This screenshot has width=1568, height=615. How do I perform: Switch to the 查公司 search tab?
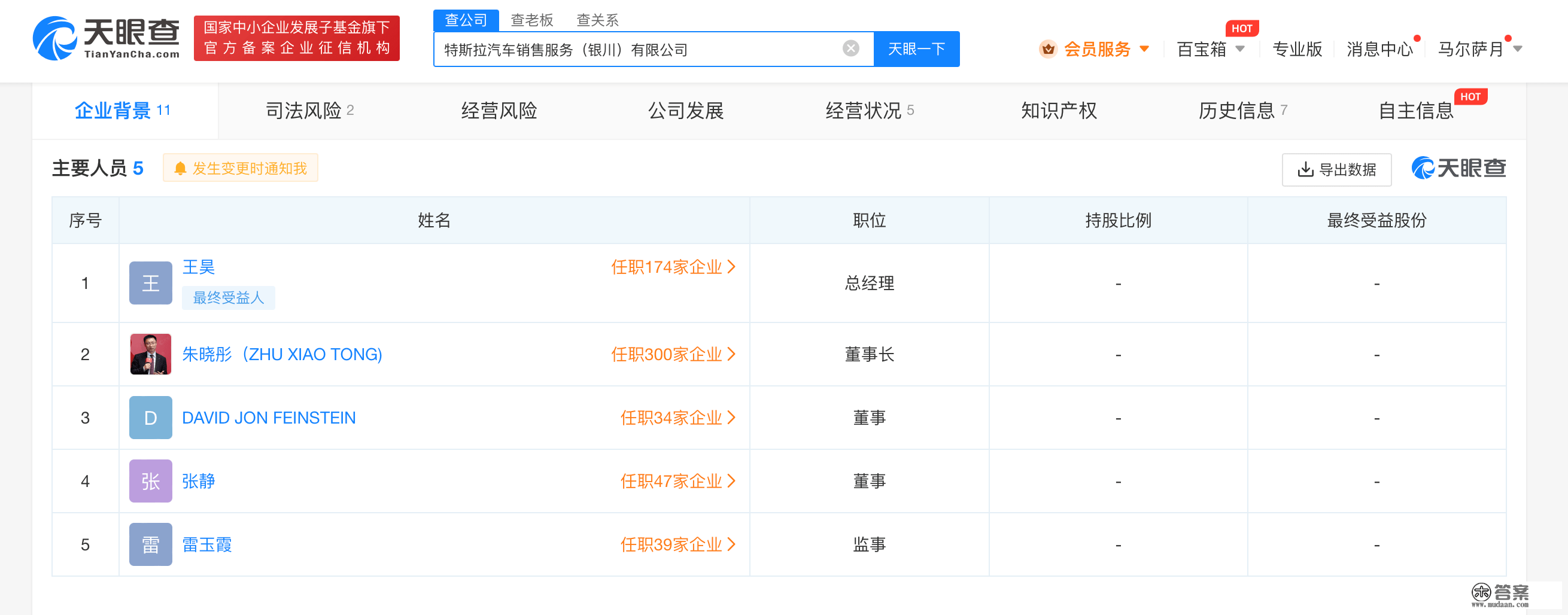(466, 20)
